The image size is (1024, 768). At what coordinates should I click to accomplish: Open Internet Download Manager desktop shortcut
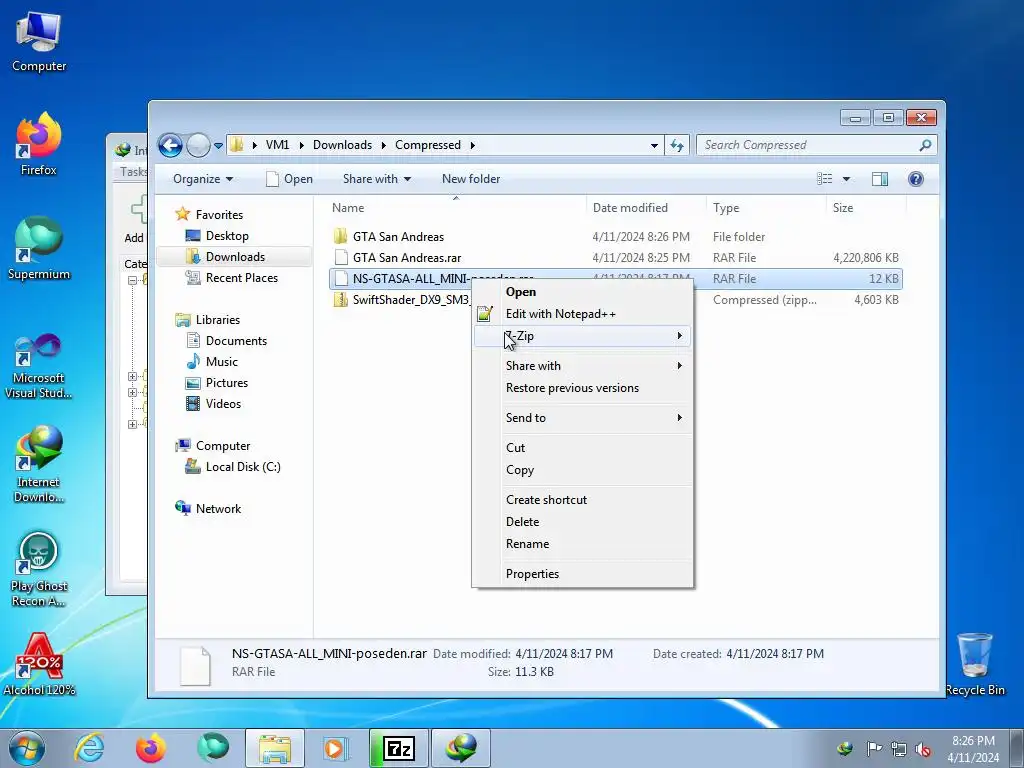(x=39, y=464)
